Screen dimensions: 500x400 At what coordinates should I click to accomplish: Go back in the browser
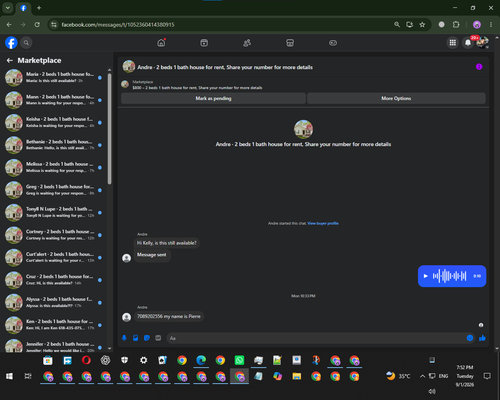click(x=9, y=25)
